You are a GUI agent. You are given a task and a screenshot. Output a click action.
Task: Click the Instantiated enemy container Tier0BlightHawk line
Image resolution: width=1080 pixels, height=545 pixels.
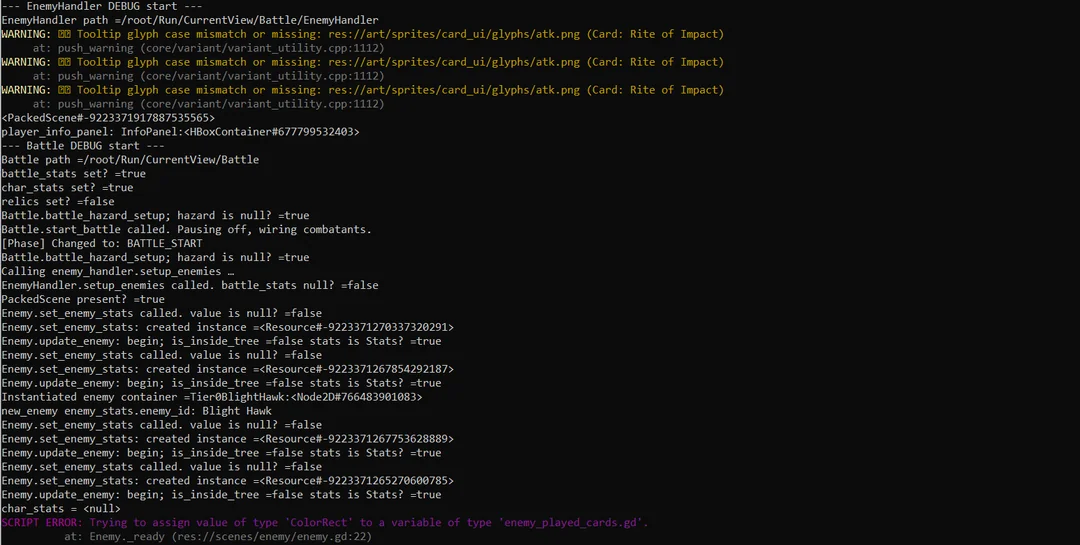pyautogui.click(x=212, y=397)
